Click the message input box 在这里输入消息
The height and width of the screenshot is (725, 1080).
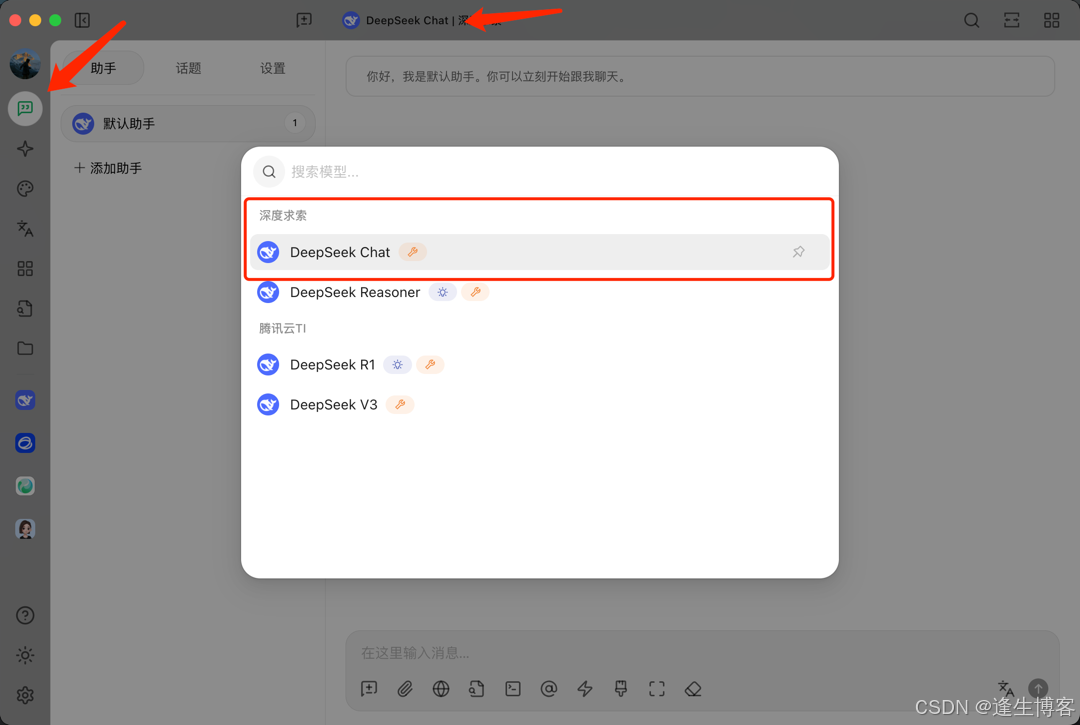[701, 652]
